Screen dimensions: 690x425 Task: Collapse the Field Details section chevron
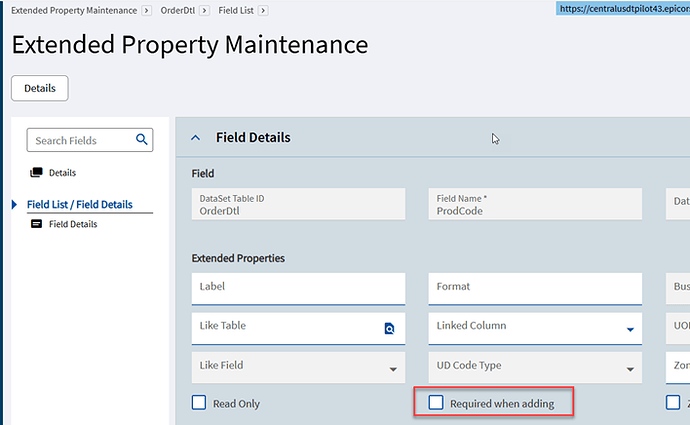(195, 138)
